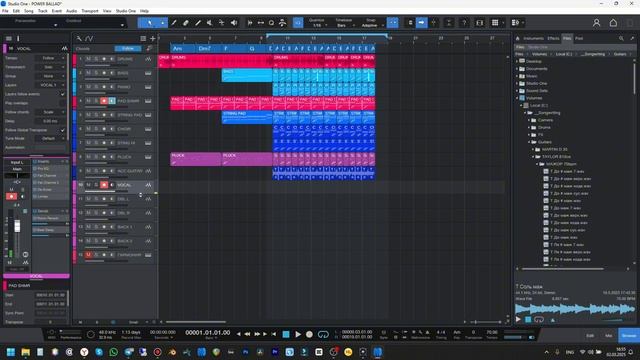Open the Quantize value dropdown
640x360 pixels.
[x=318, y=25]
